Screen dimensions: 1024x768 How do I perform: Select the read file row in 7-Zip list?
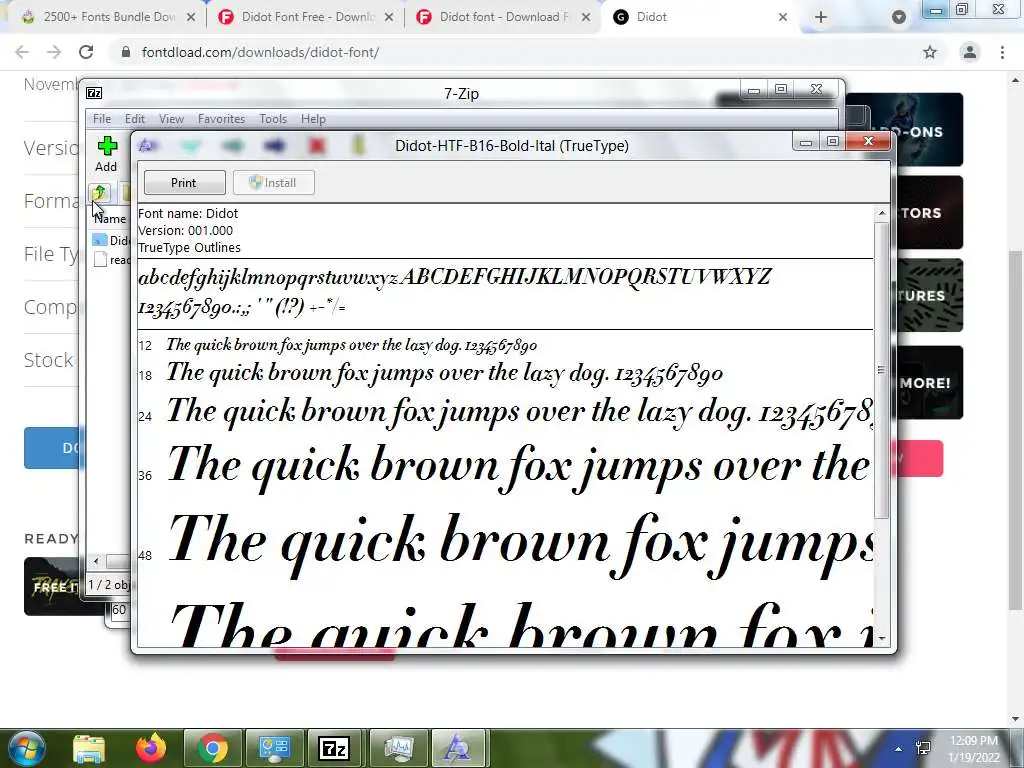coord(111,260)
